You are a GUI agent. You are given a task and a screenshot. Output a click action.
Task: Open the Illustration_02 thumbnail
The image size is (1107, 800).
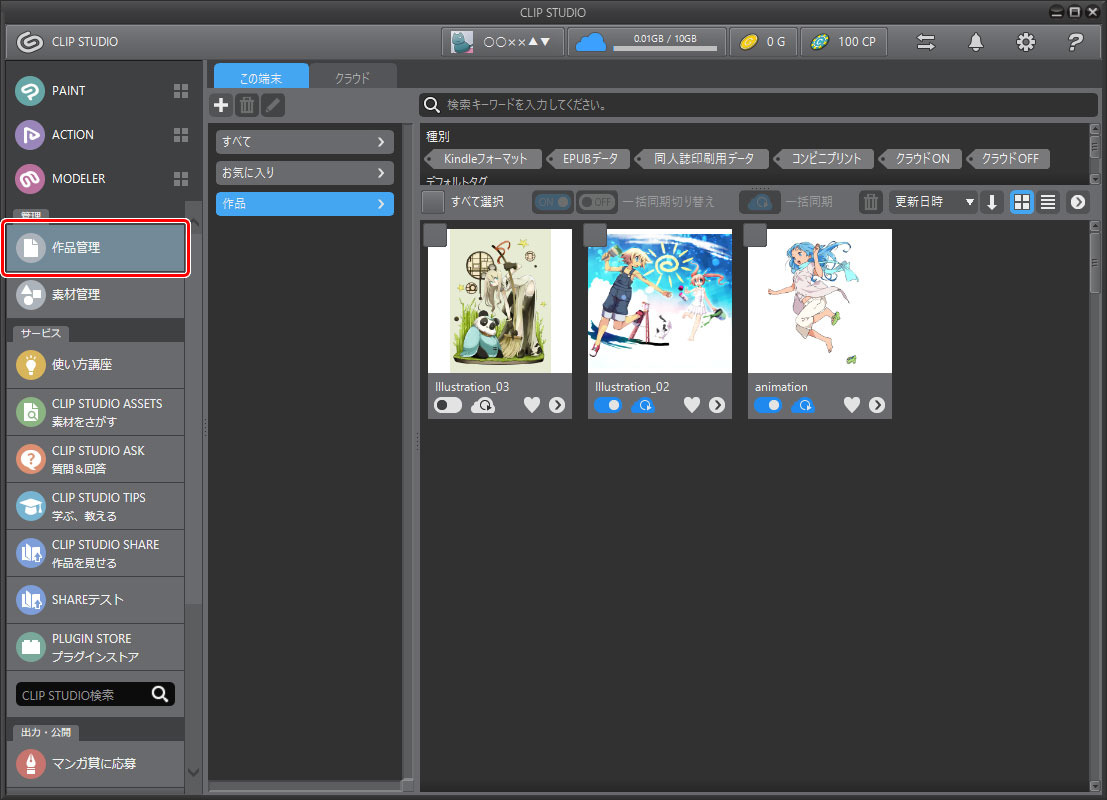pyautogui.click(x=659, y=301)
